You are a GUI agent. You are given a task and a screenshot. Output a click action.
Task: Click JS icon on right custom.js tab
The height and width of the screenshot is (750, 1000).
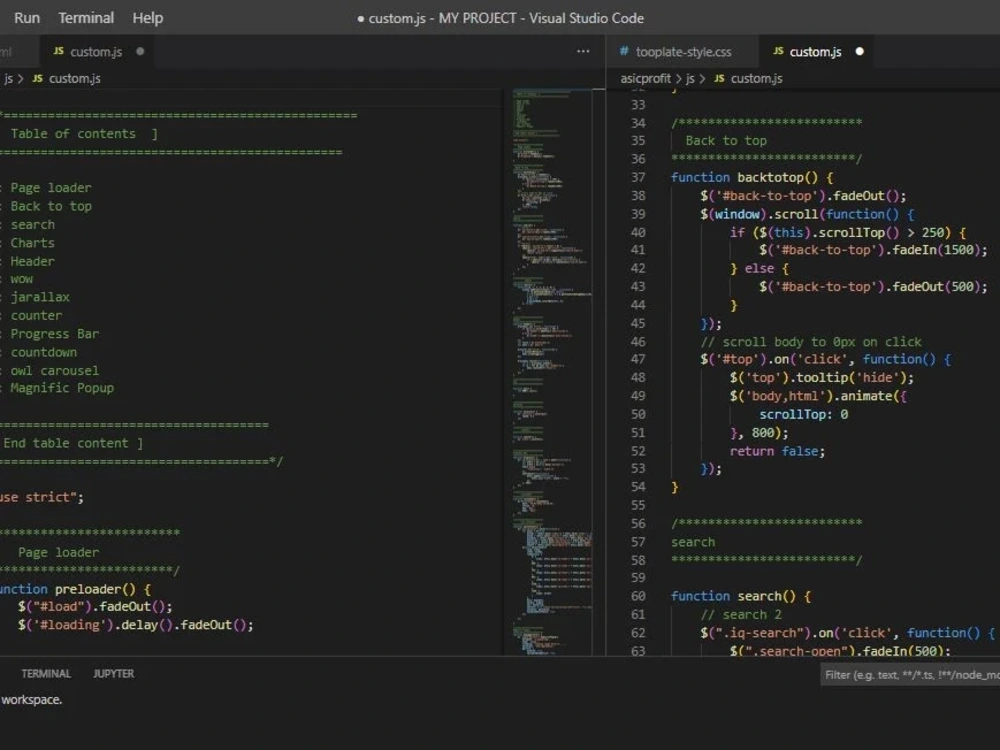778,51
